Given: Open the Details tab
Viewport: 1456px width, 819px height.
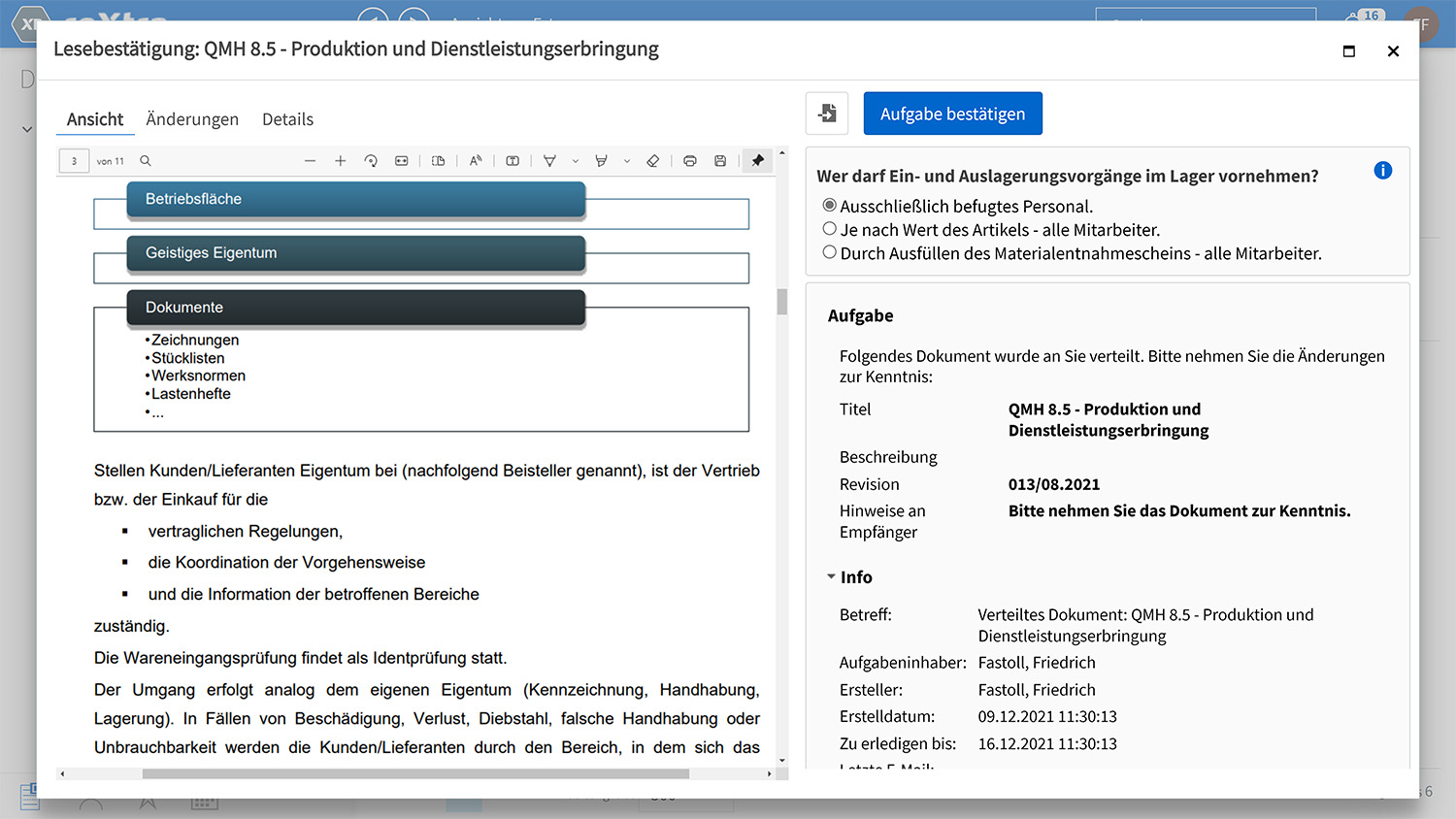Looking at the screenshot, I should pyautogui.click(x=287, y=119).
